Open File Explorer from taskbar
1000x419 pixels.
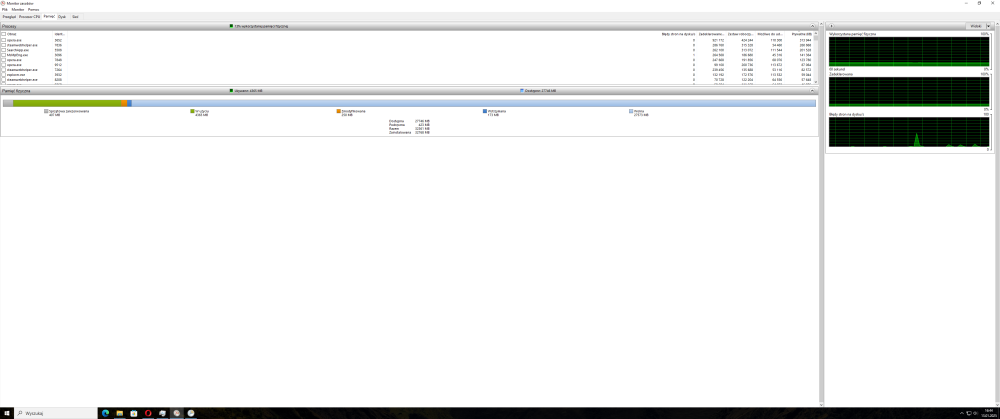(119, 413)
